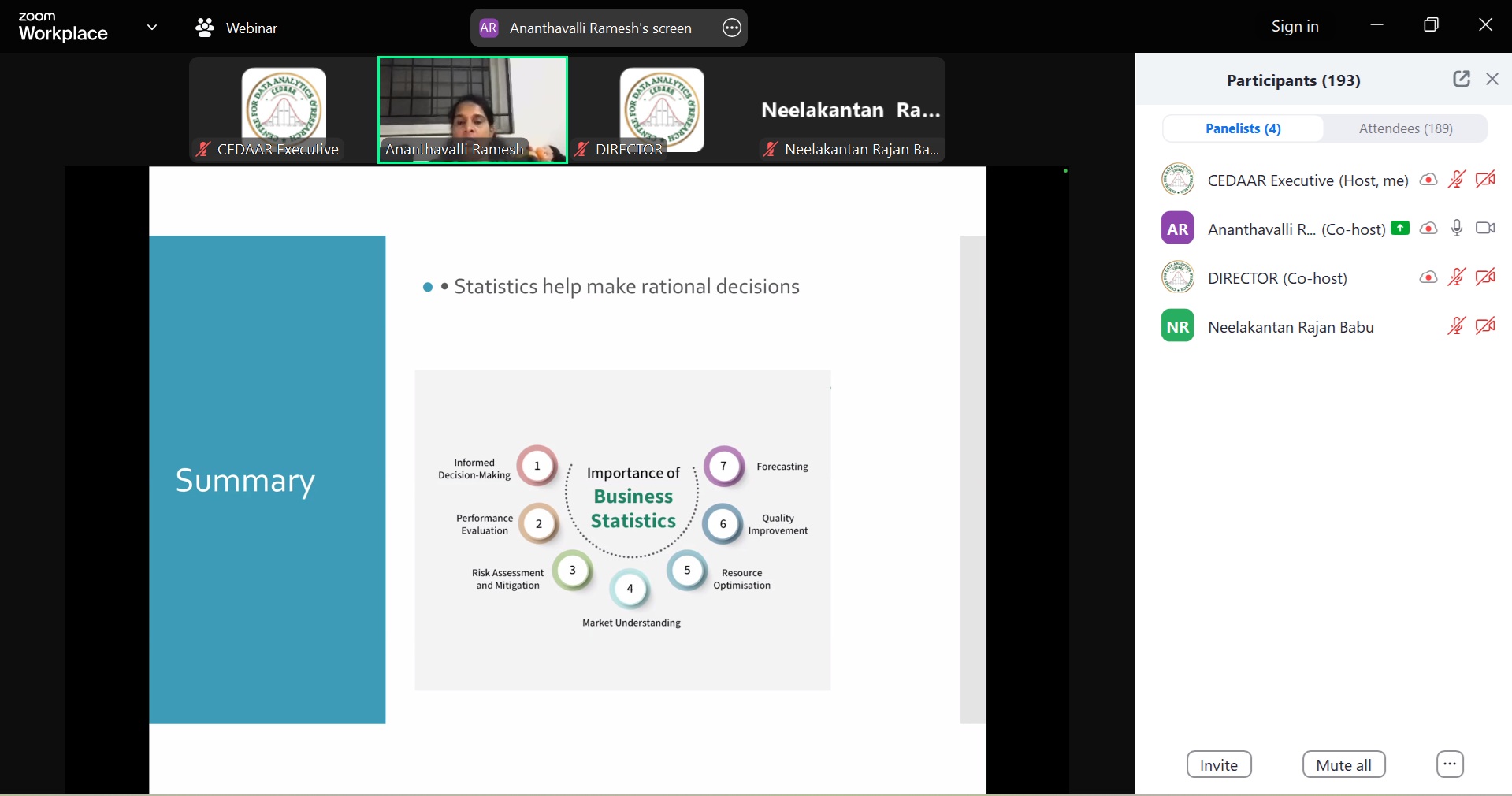The height and width of the screenshot is (796, 1512).
Task: Click Ananthavalli's video camera icon
Action: [1485, 229]
